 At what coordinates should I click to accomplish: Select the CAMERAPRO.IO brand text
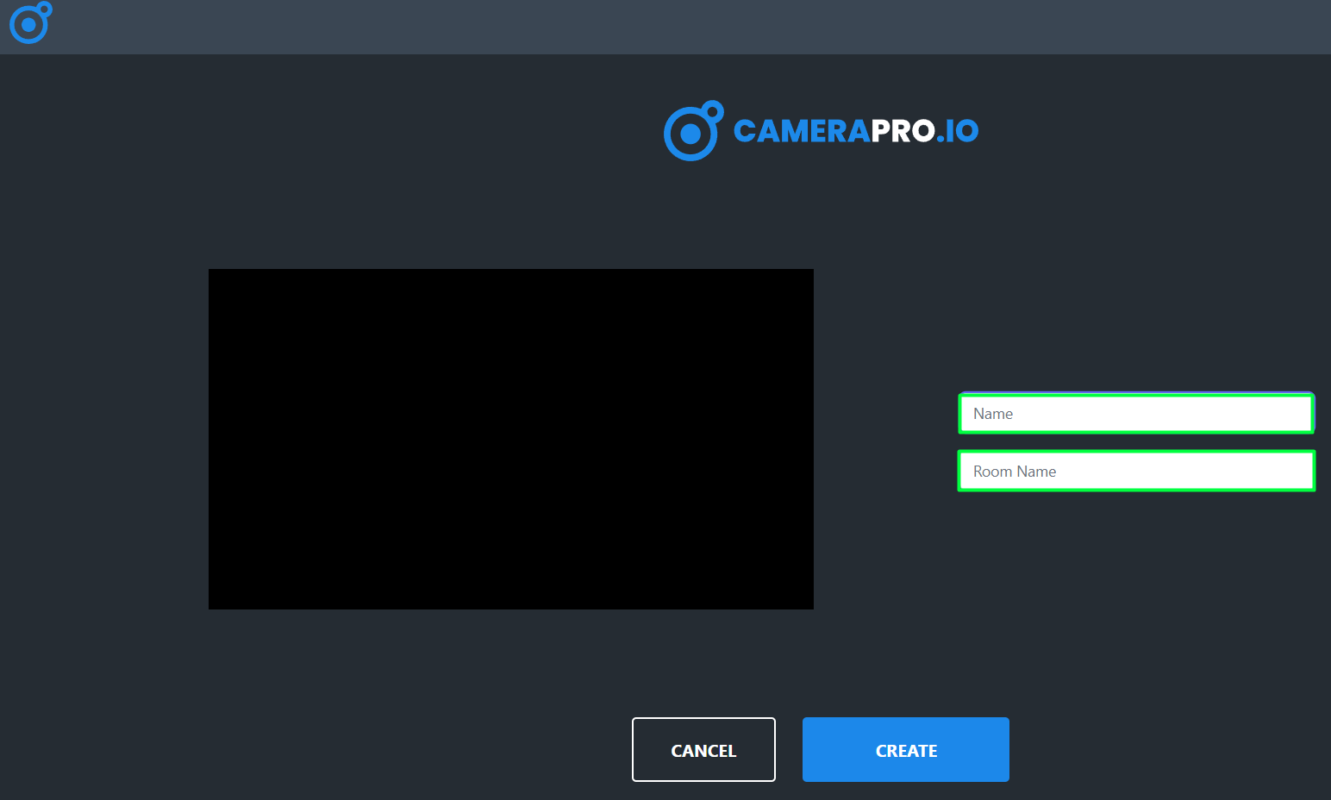click(x=855, y=131)
